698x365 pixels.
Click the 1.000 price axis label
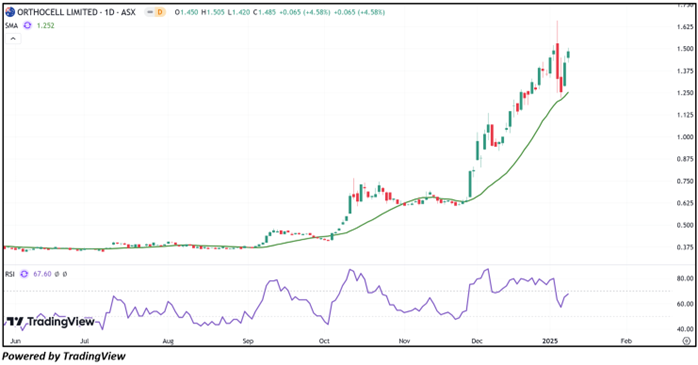tap(684, 137)
